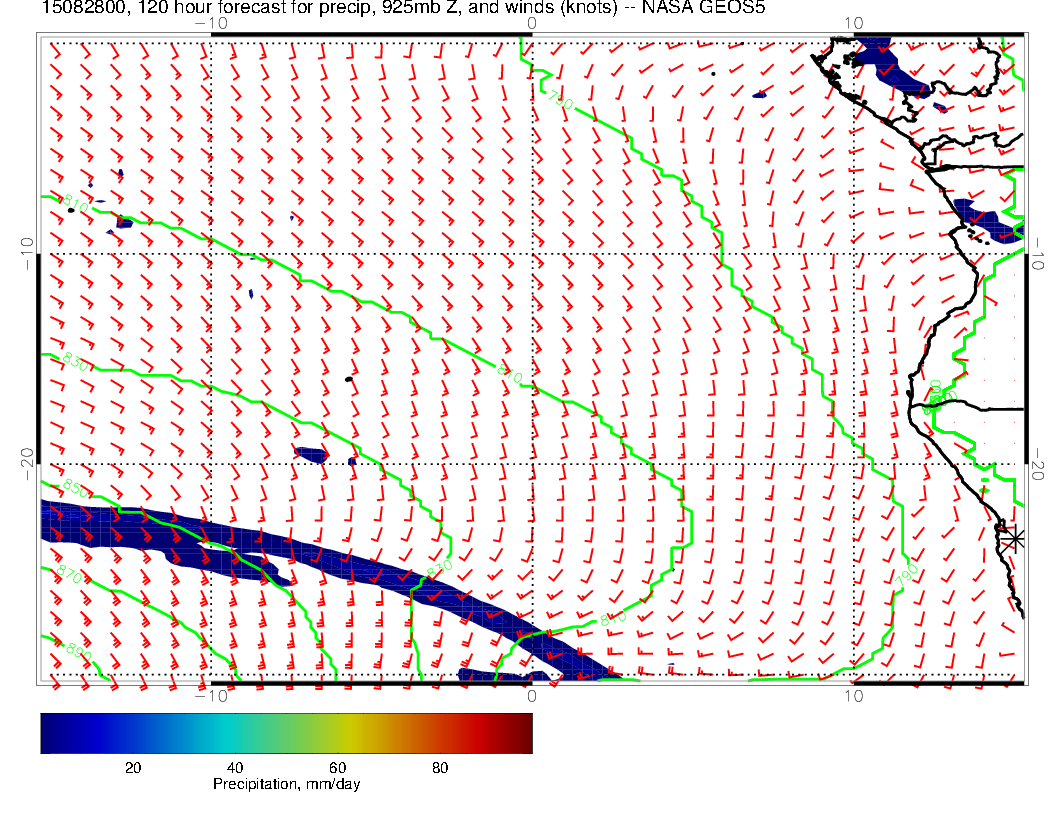Click the 870 contour label

[69, 575]
